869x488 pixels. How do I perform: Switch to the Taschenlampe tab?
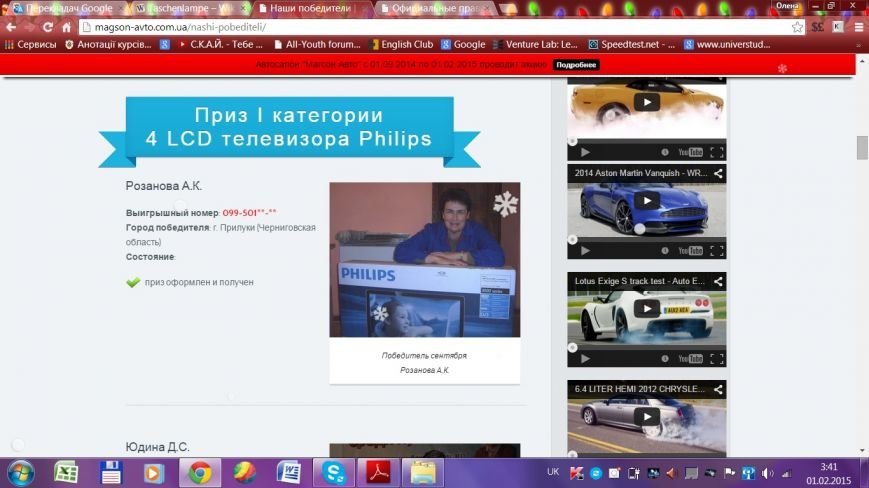(x=188, y=8)
